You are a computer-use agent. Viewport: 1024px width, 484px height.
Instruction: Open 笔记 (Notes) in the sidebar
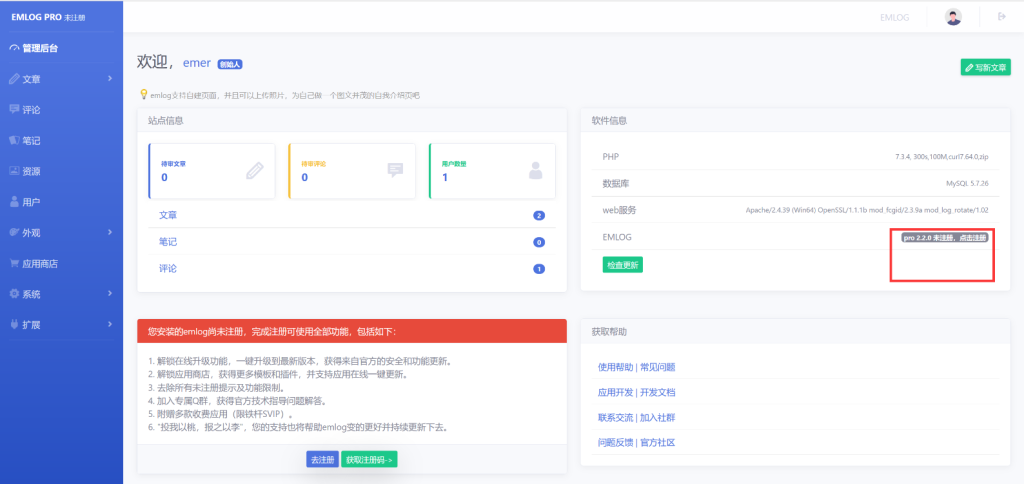(x=31, y=140)
